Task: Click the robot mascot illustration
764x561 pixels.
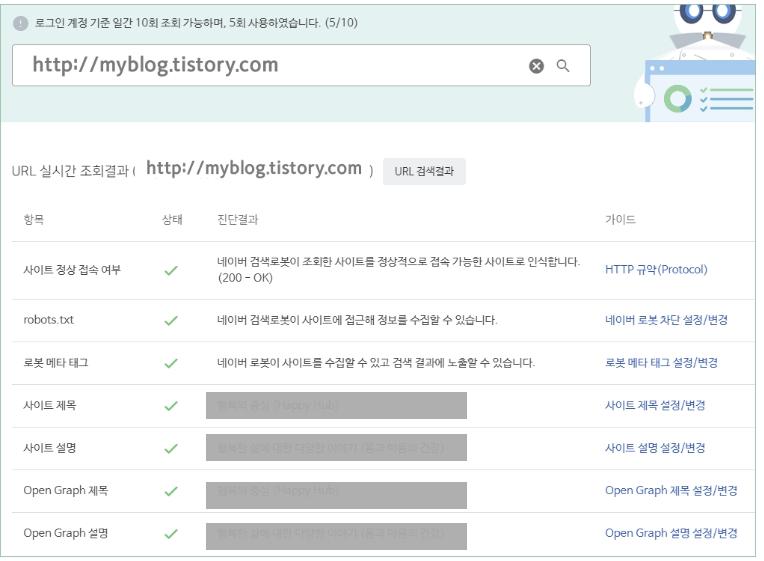Action: [696, 61]
